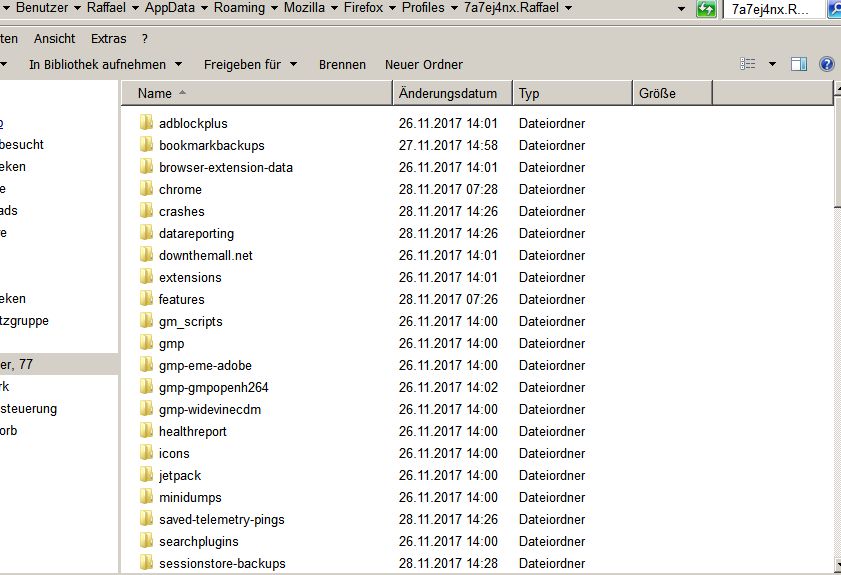This screenshot has height=575, width=841.
Task: Click the jetpack folder icon
Action: coord(146,475)
